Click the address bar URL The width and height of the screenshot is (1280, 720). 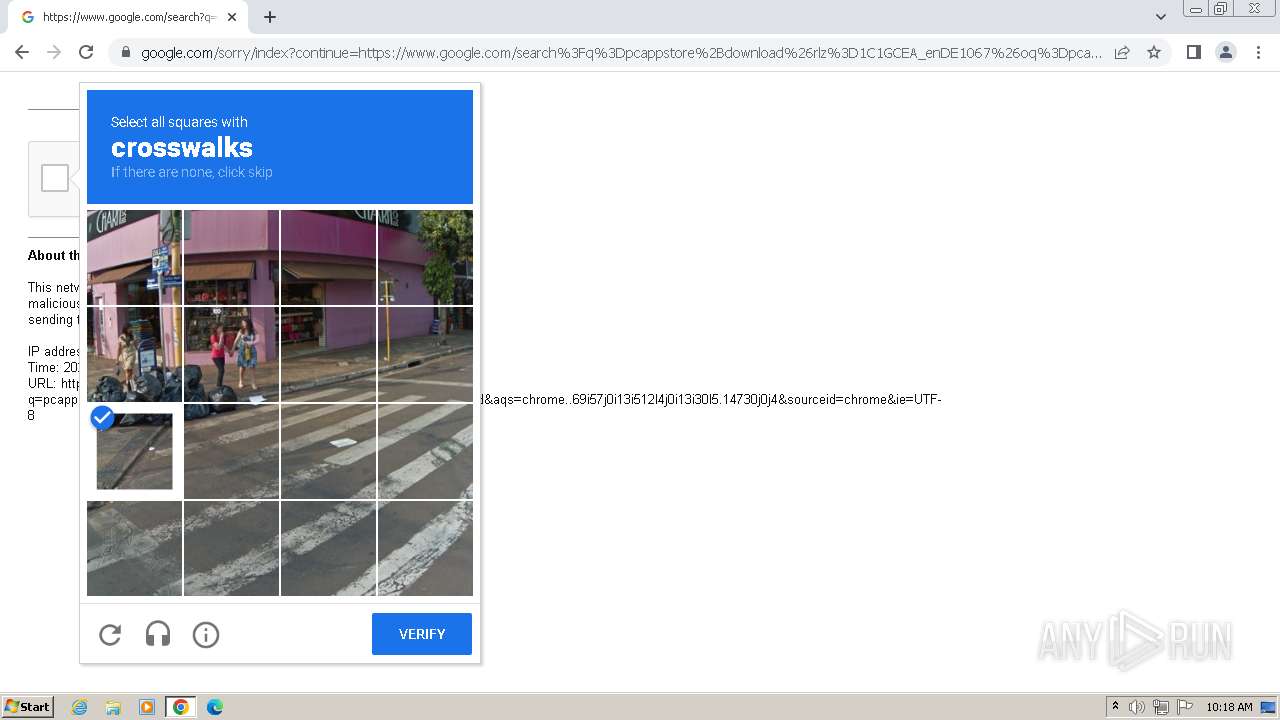point(621,53)
